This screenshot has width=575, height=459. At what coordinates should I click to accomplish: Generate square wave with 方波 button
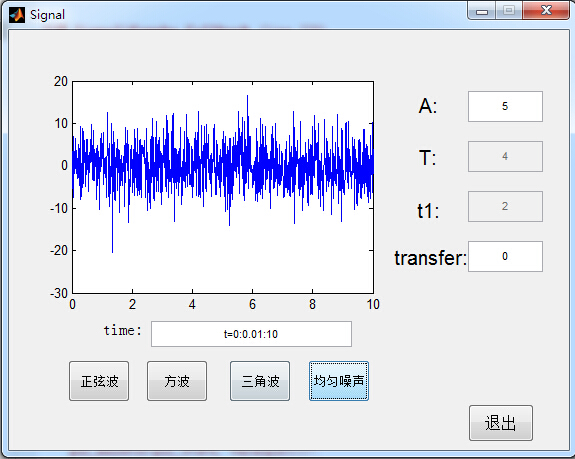coord(177,381)
